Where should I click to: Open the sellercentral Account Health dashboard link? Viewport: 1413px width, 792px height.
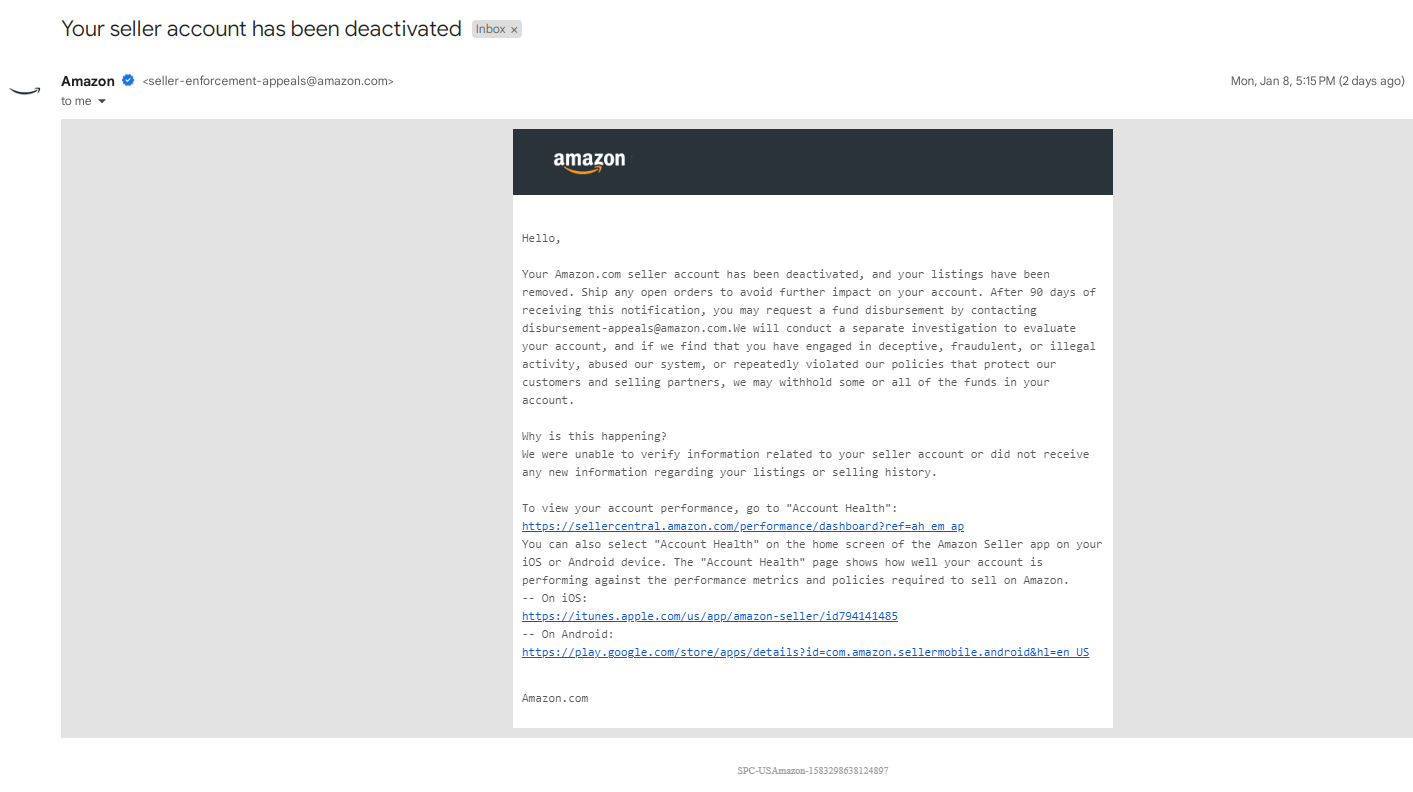pyautogui.click(x=743, y=526)
